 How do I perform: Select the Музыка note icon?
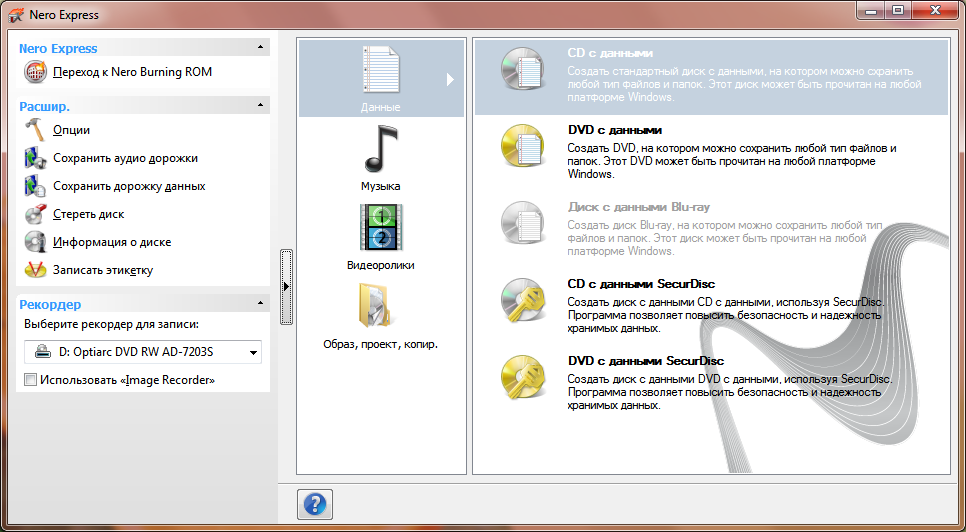click(380, 150)
